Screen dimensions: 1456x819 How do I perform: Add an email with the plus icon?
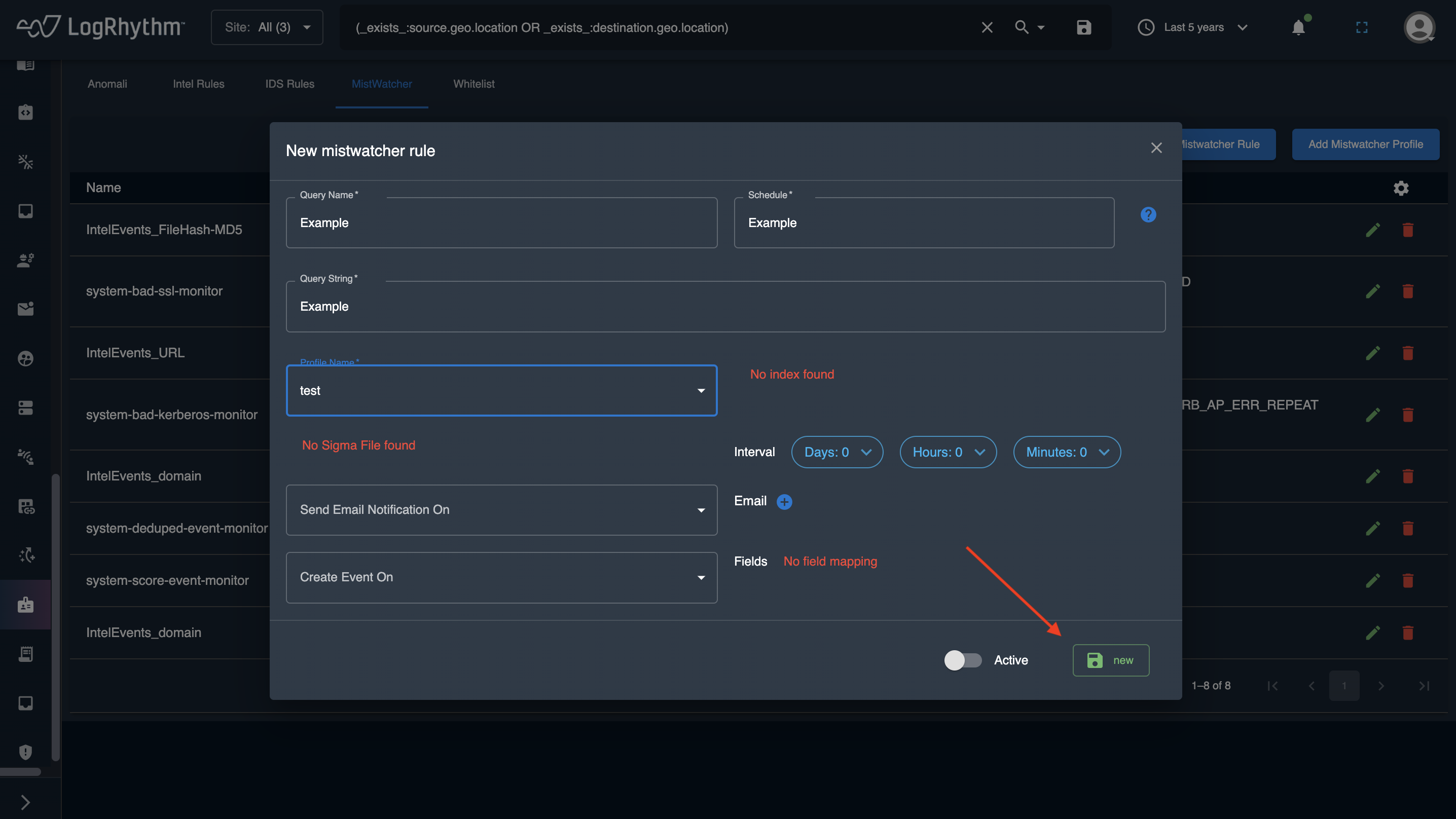click(784, 502)
